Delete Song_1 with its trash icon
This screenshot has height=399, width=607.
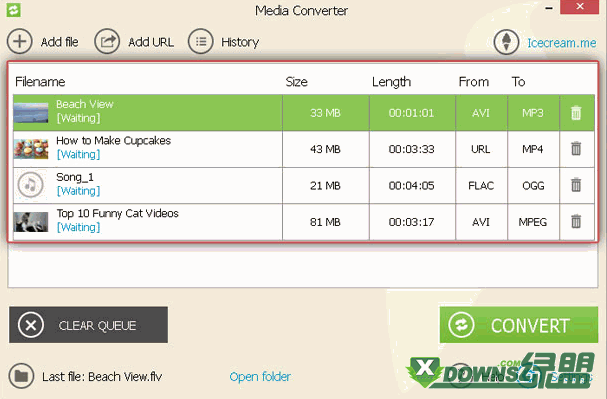tap(576, 185)
